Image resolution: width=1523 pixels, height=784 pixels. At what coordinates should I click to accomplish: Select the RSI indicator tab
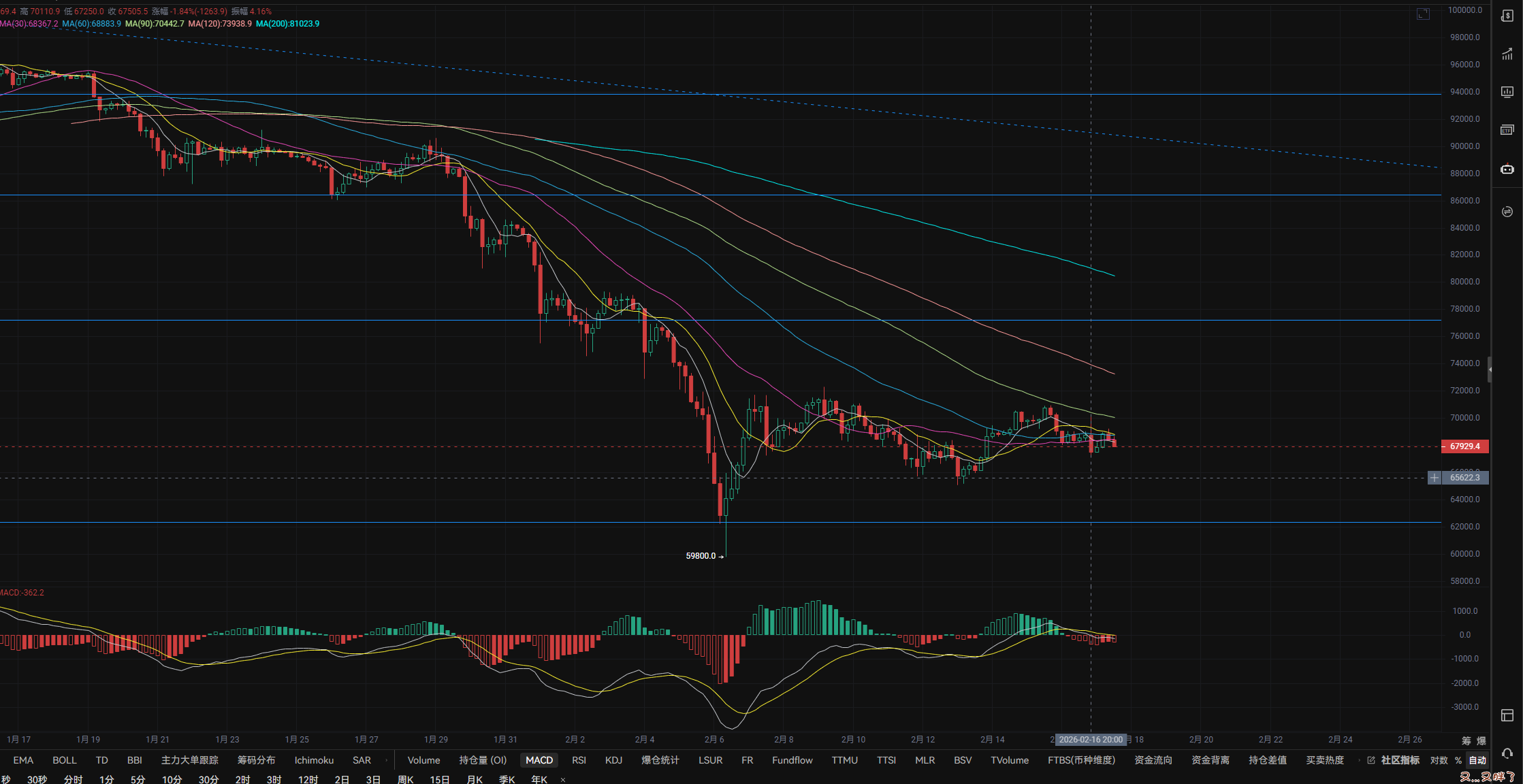(x=579, y=760)
